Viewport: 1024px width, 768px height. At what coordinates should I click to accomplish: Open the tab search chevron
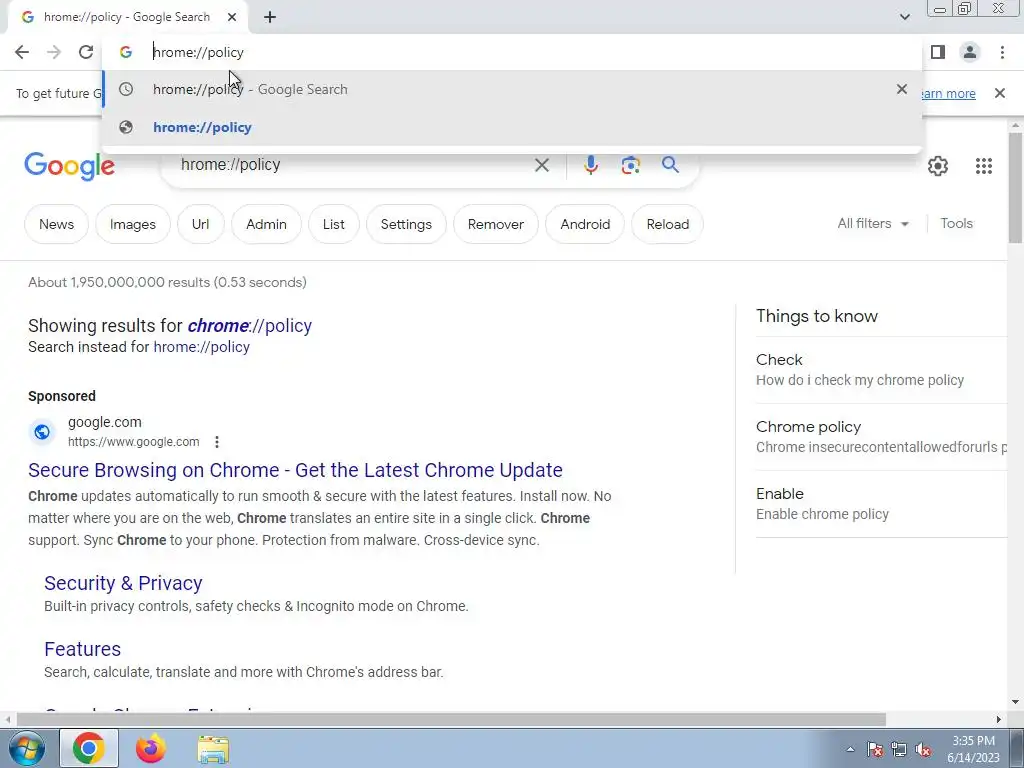point(904,17)
